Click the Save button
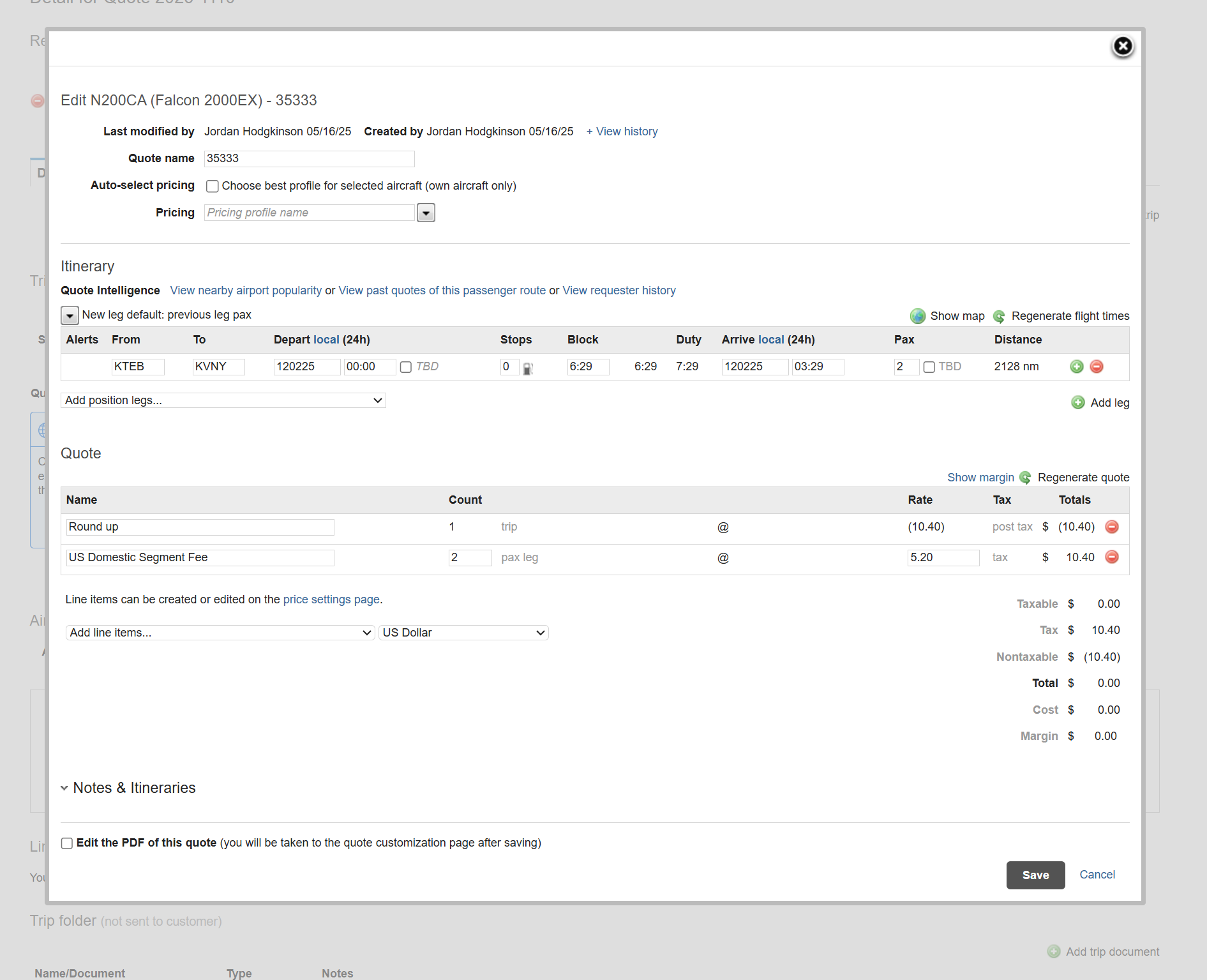Screen dimensions: 1207x980 click(x=1035, y=875)
